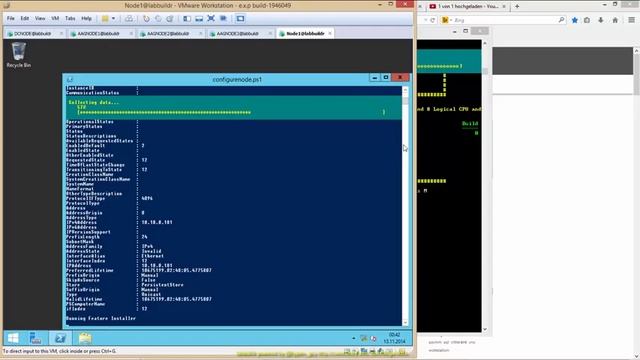Click the 'Collecting data...' progress text
The height and width of the screenshot is (360, 640).
click(x=94, y=102)
